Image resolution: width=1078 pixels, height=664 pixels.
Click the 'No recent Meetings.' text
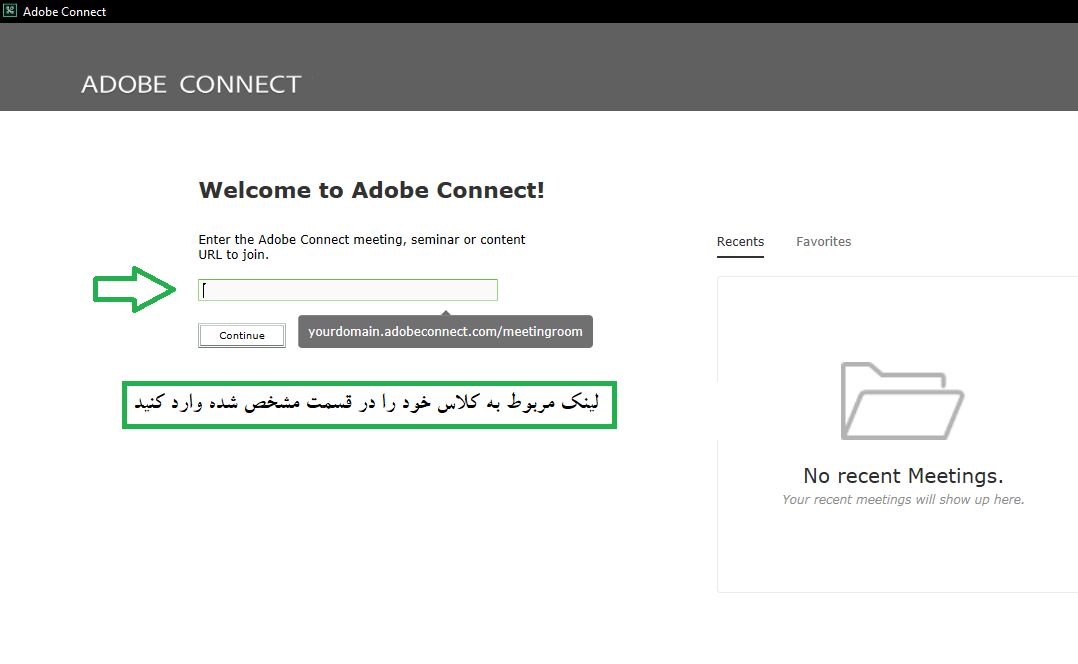[x=903, y=476]
